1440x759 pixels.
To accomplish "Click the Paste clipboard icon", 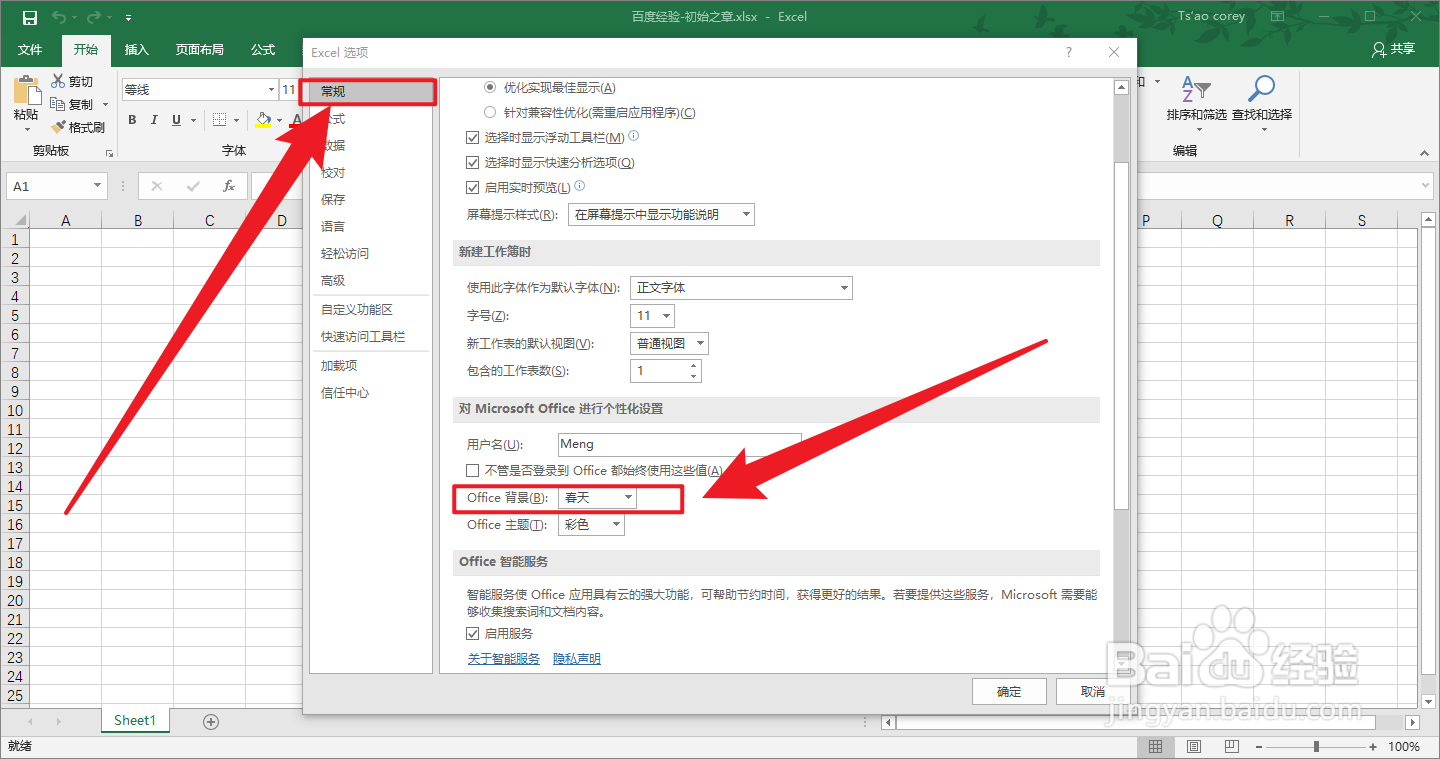I will [26, 92].
